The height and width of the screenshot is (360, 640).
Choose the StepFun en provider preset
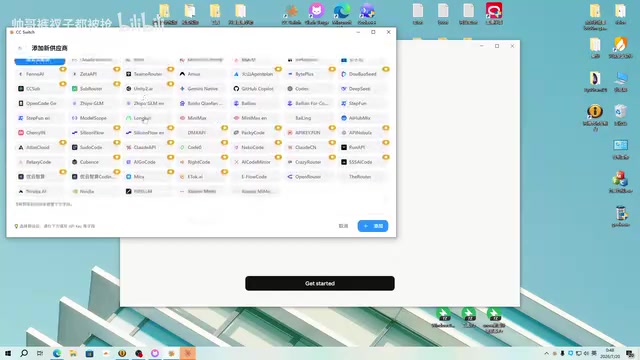(40, 118)
